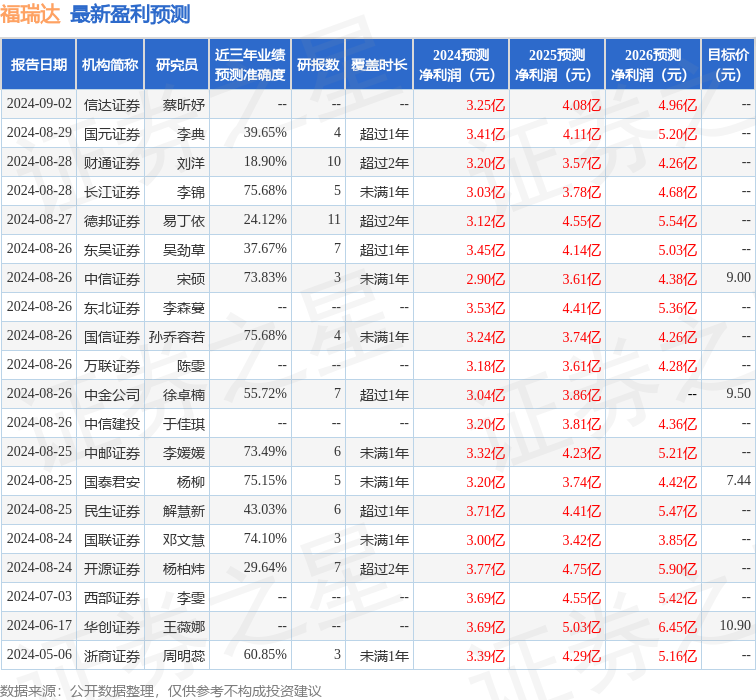Click target price 7.44
Viewport: 756px width, 700px height.
[738, 480]
